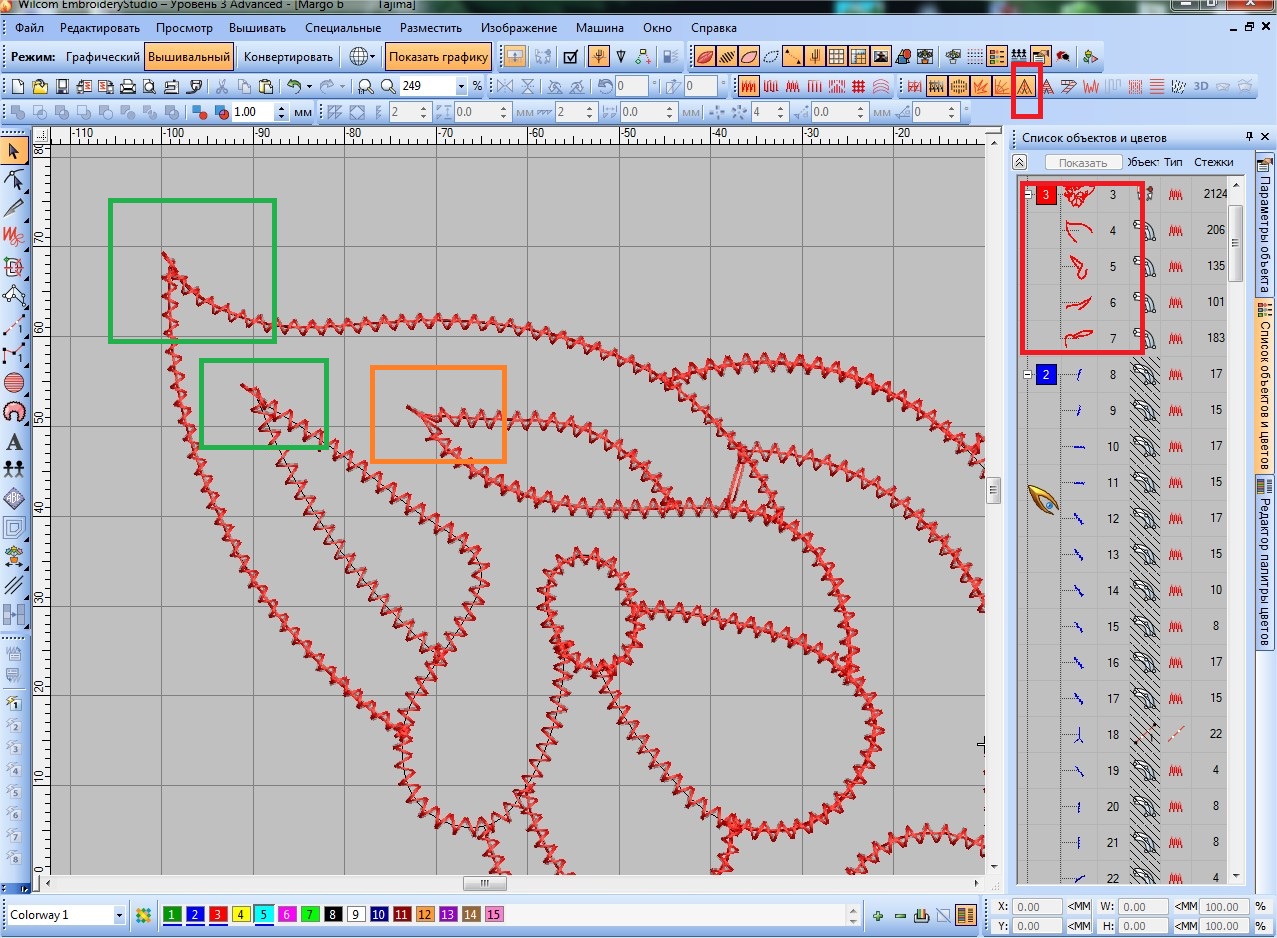Collapse color group 3 in object list
The height and width of the screenshot is (938, 1277).
[x=1027, y=195]
